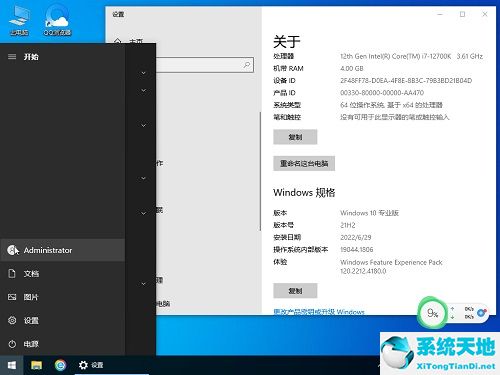Click the power icon next to 电源
The width and height of the screenshot is (500, 375).
(12, 344)
